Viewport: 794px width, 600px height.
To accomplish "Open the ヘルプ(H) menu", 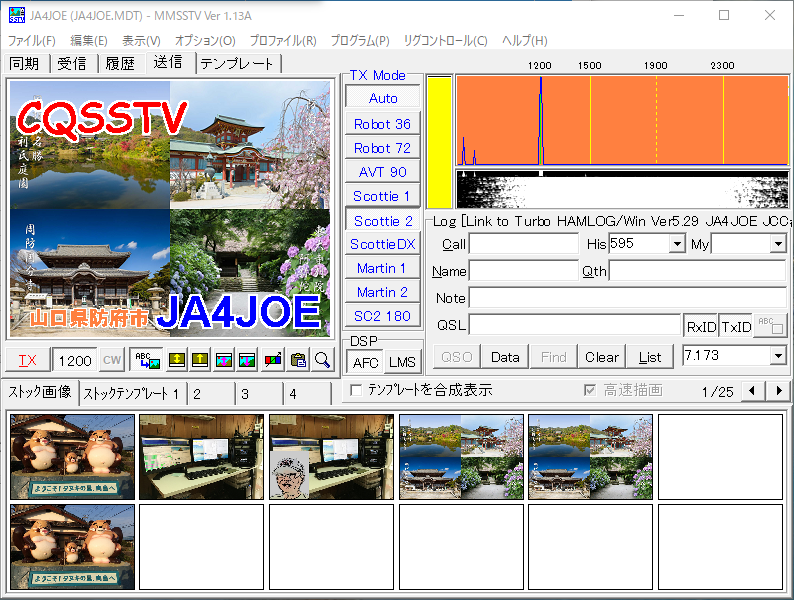I will click(525, 41).
